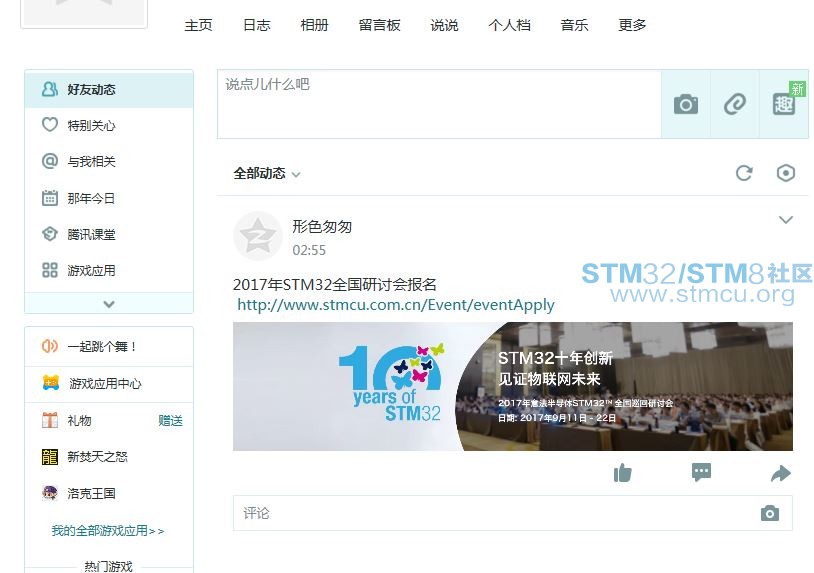Share the post using the forward arrow
Image resolution: width=814 pixels, height=573 pixels.
(780, 473)
